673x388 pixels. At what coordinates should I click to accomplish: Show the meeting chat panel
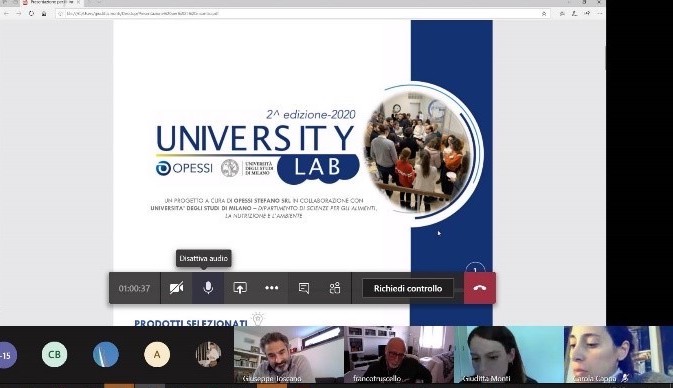pos(303,288)
